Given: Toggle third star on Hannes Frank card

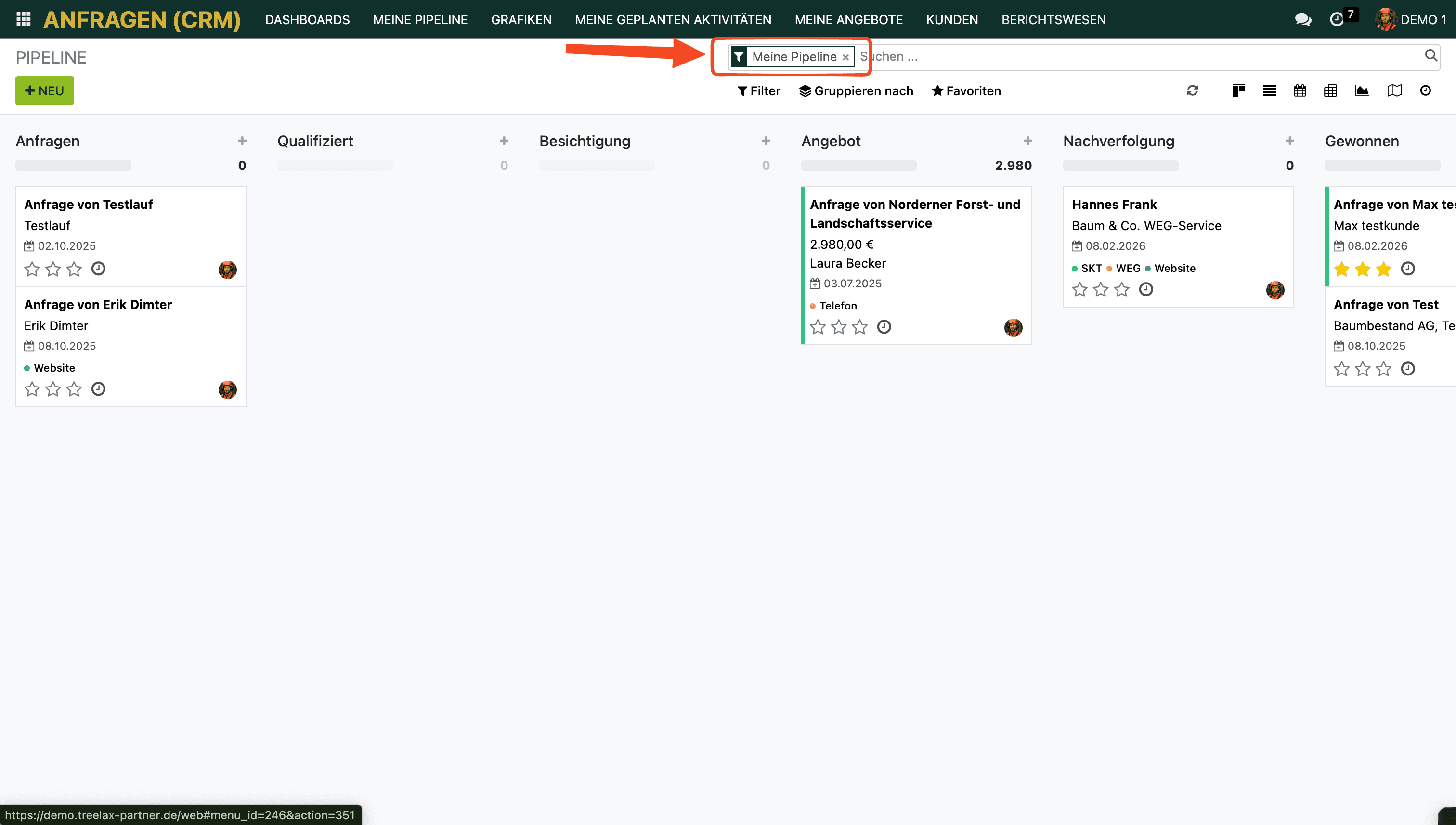Looking at the screenshot, I should [x=1122, y=290].
